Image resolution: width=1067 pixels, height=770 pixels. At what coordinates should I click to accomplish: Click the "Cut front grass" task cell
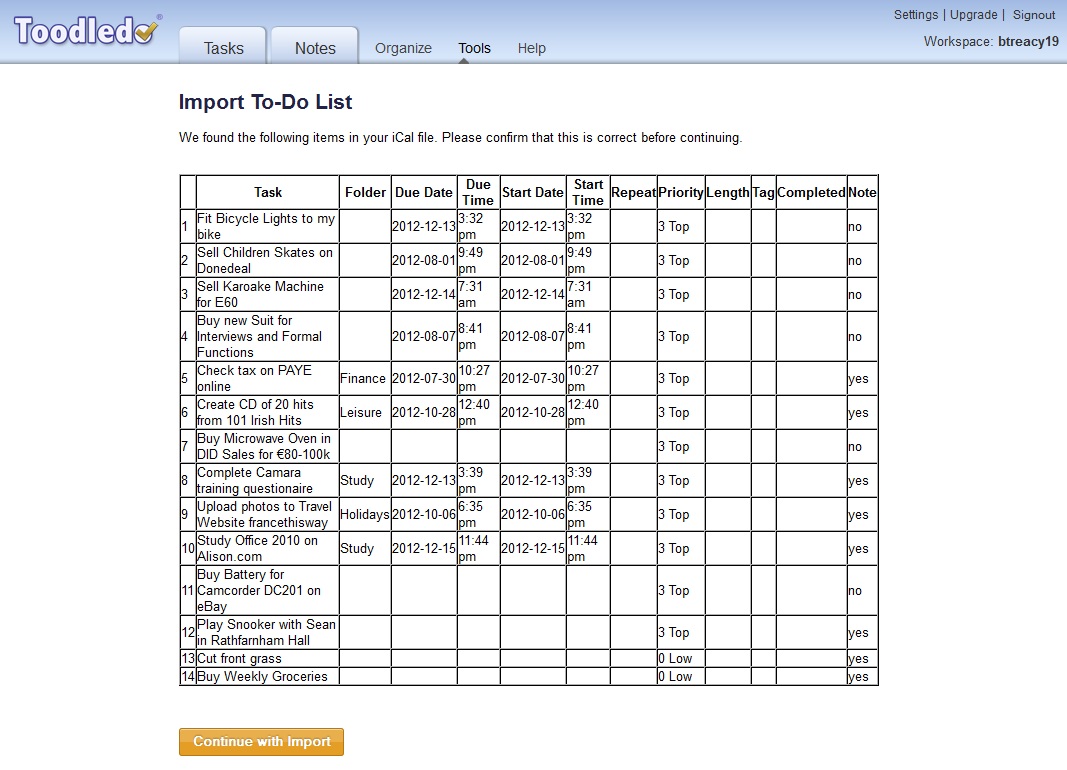(x=267, y=658)
